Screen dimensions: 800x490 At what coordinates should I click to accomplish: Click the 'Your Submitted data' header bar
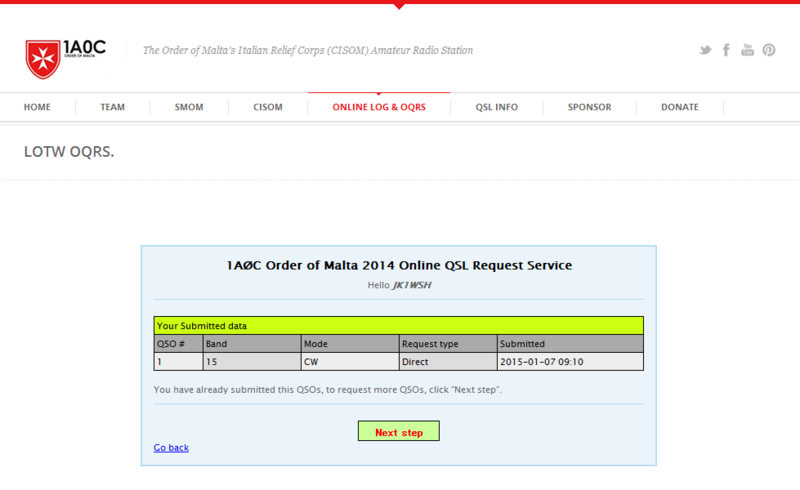(398, 326)
